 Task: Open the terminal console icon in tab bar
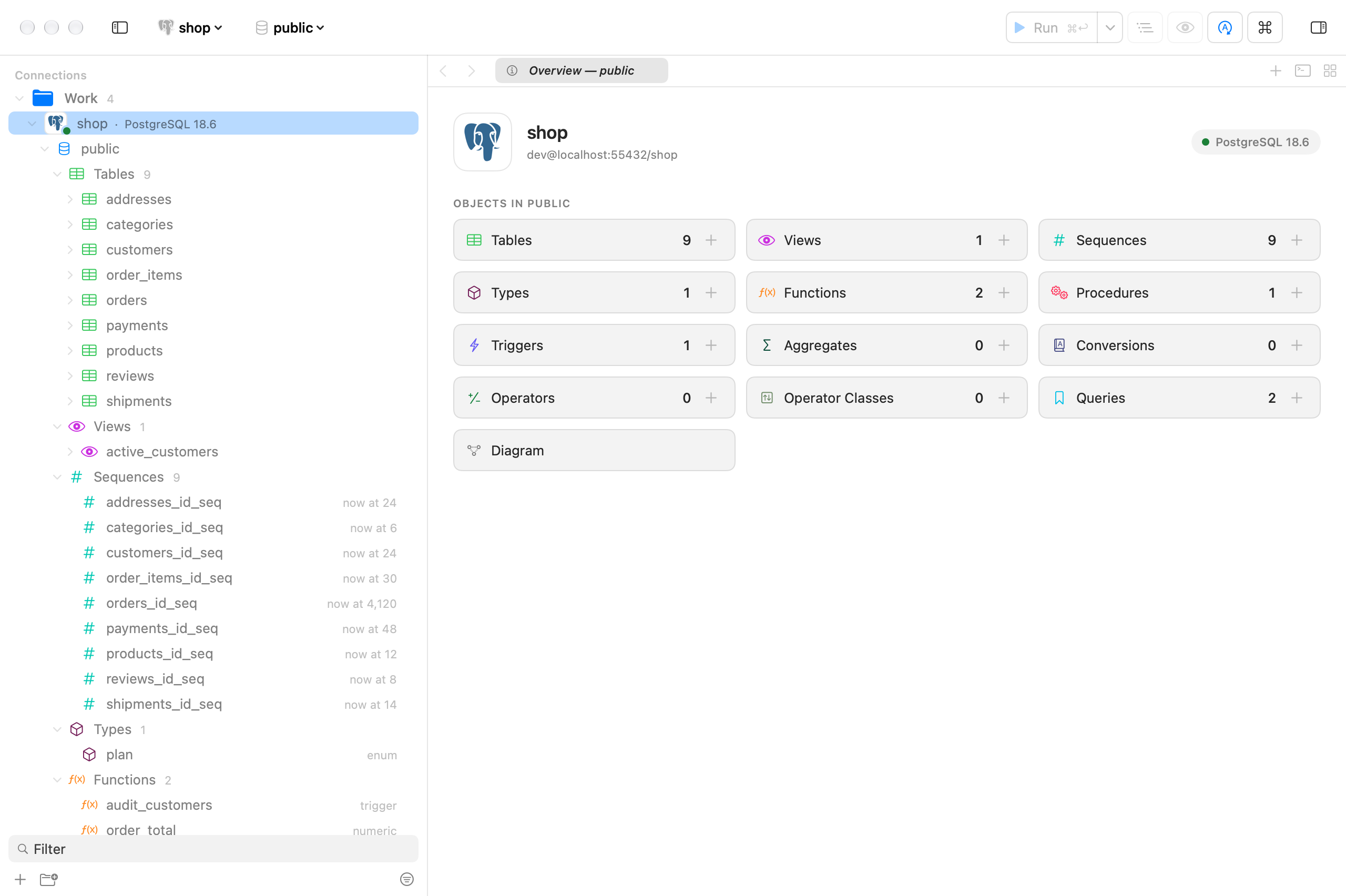pyautogui.click(x=1302, y=71)
